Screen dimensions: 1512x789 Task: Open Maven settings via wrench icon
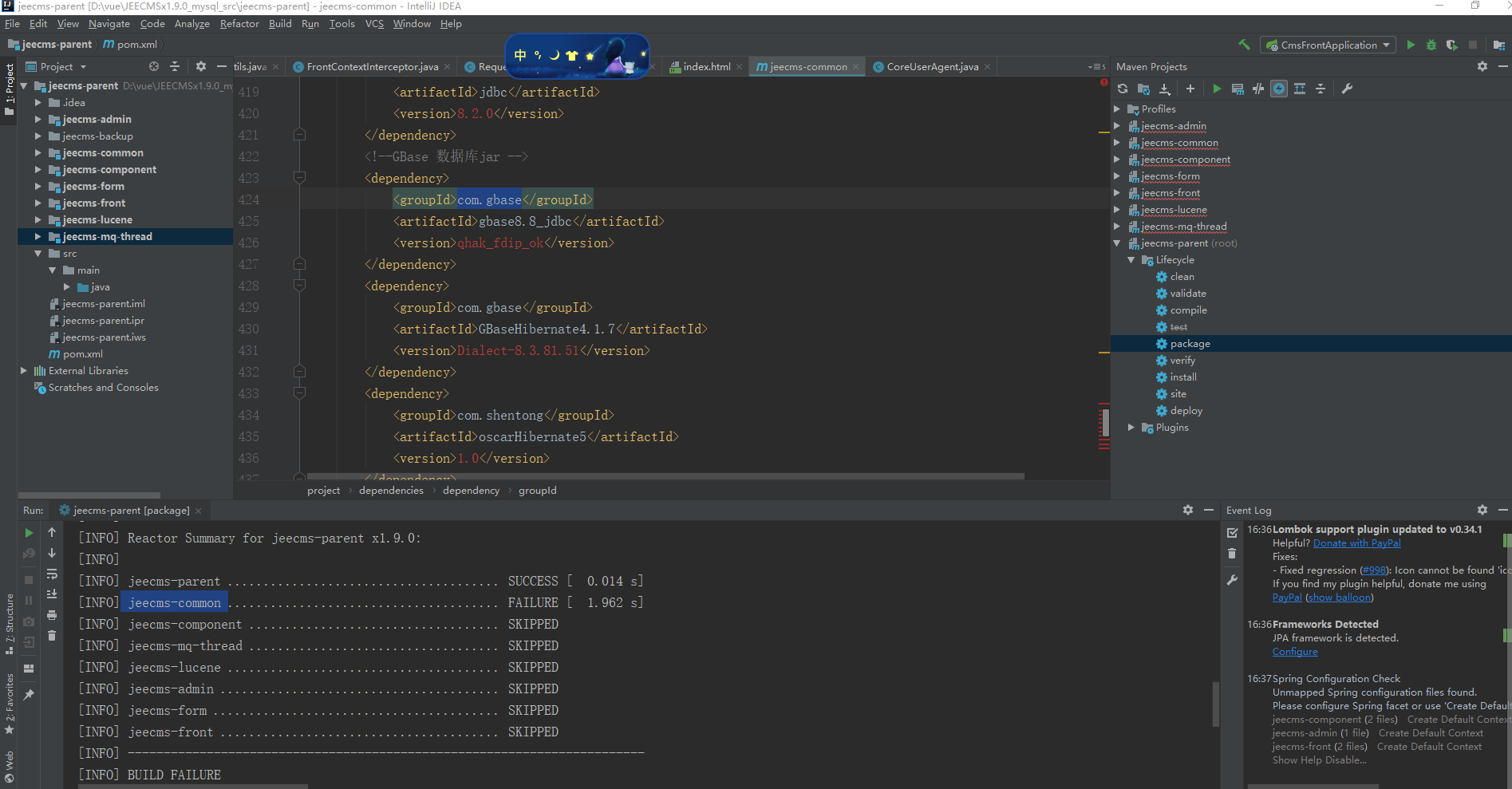[x=1347, y=89]
